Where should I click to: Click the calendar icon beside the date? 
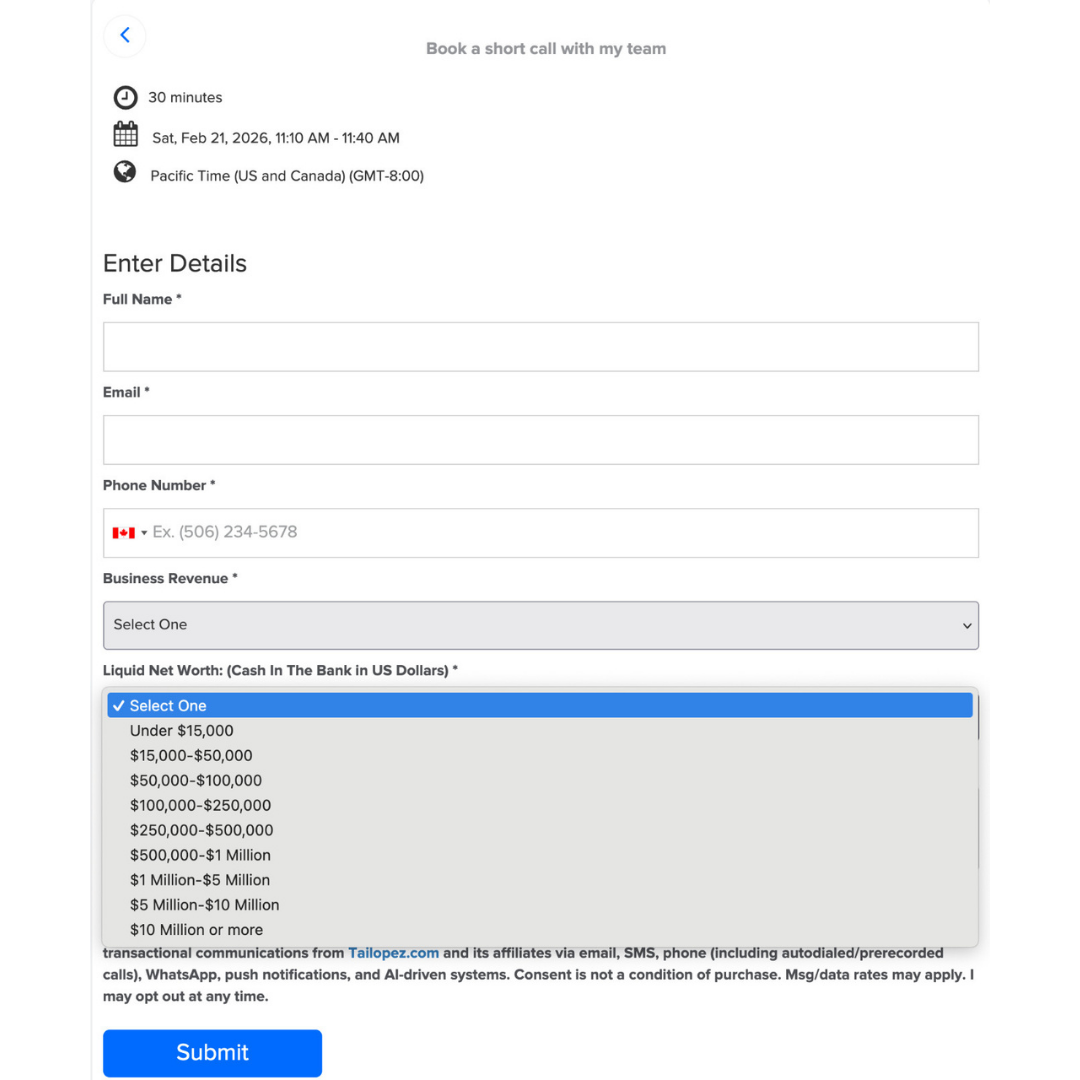click(x=125, y=134)
